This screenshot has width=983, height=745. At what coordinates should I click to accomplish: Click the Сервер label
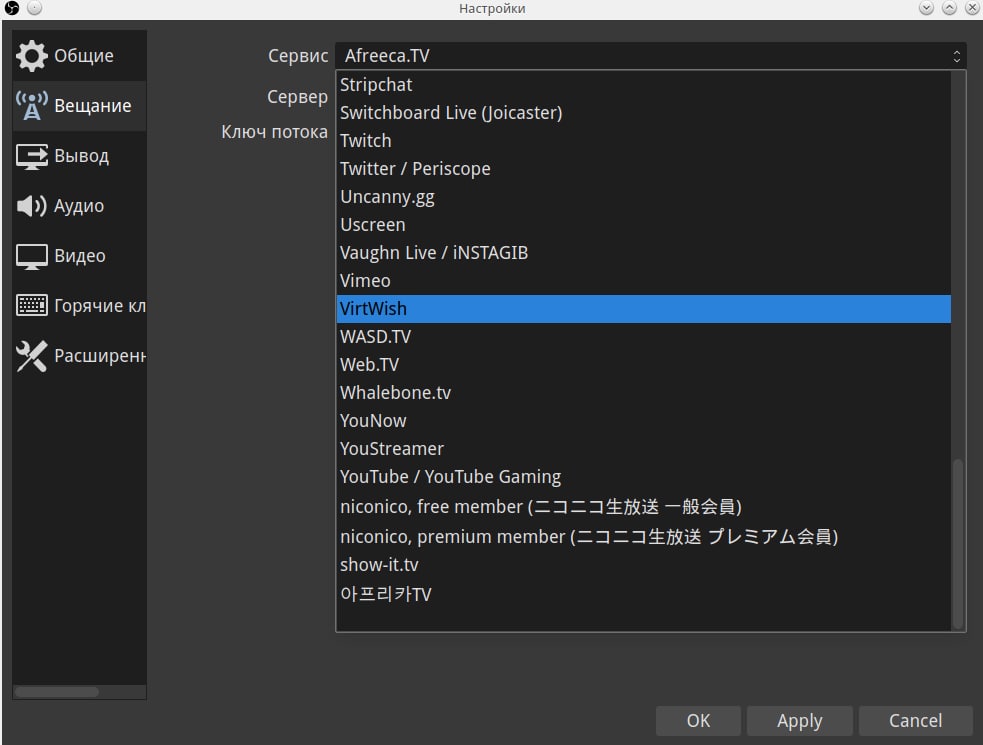coord(297,97)
